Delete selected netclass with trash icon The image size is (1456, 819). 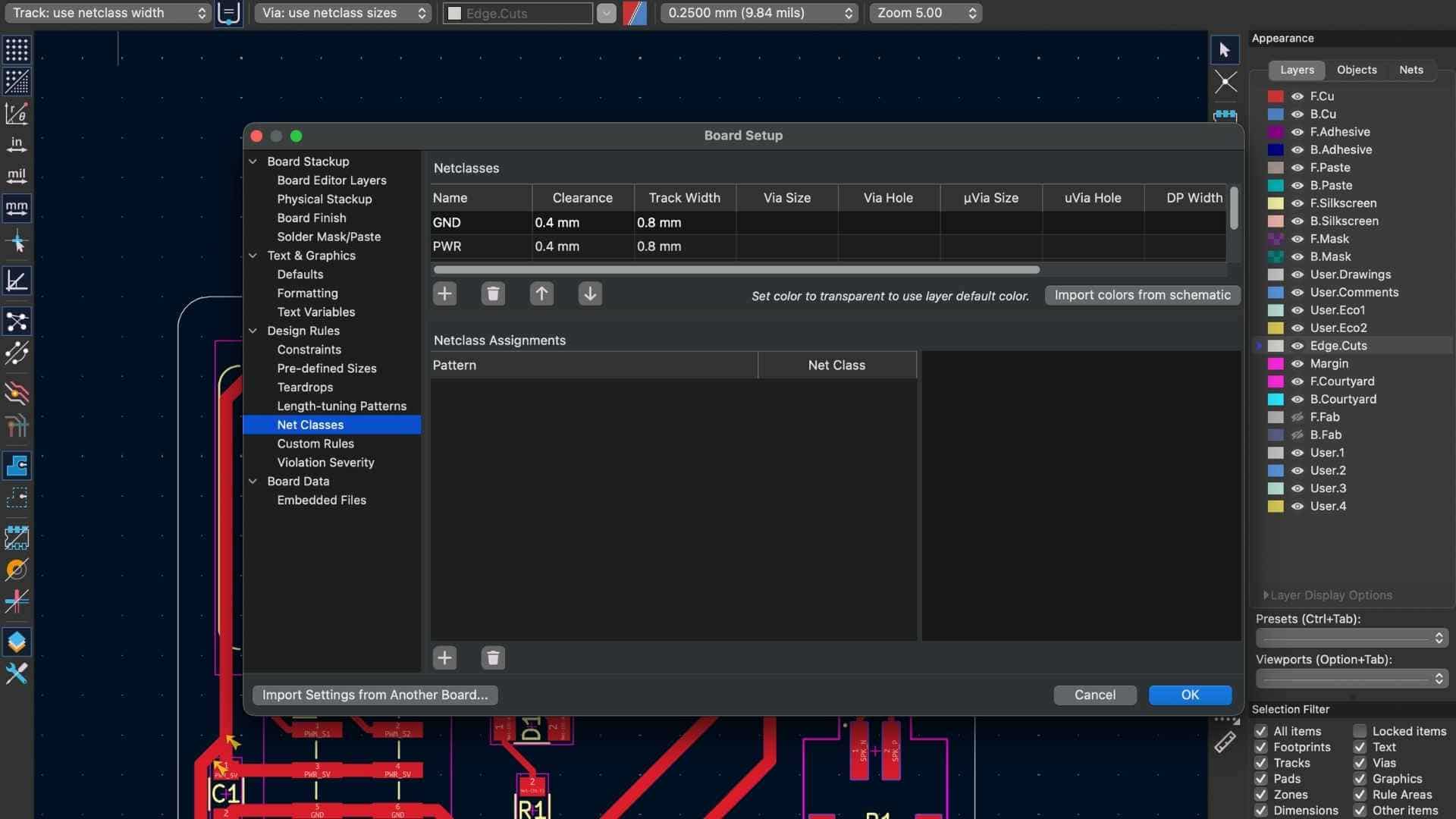pos(493,293)
